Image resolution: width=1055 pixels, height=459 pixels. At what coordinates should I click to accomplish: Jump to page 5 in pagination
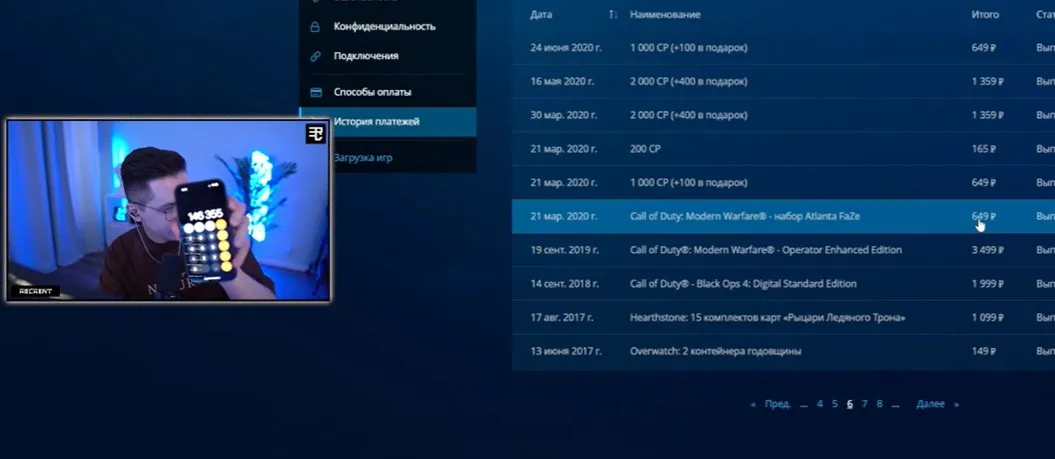click(834, 404)
